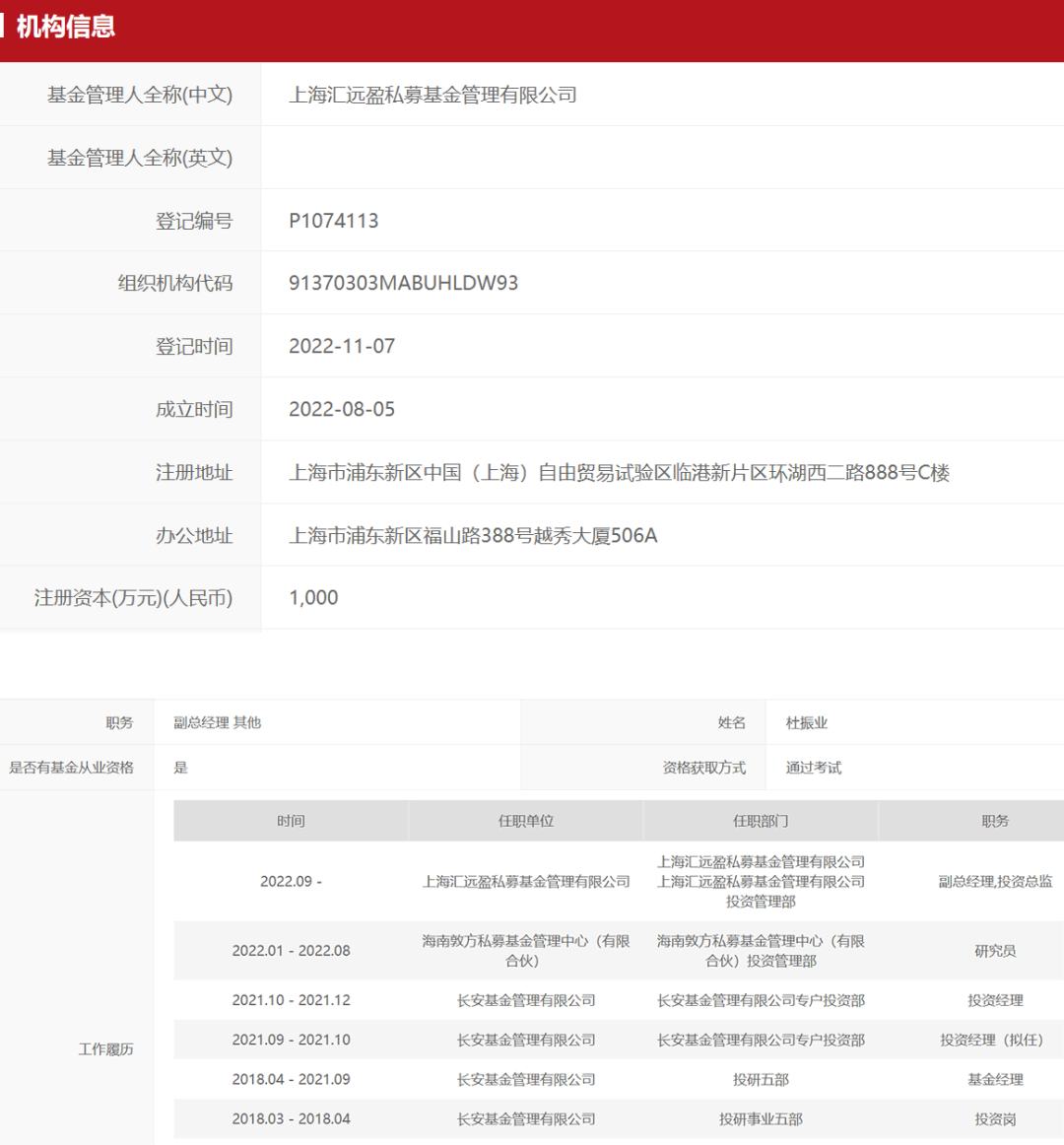
Task: Click the '机构信息' section heading
Action: tap(66, 27)
